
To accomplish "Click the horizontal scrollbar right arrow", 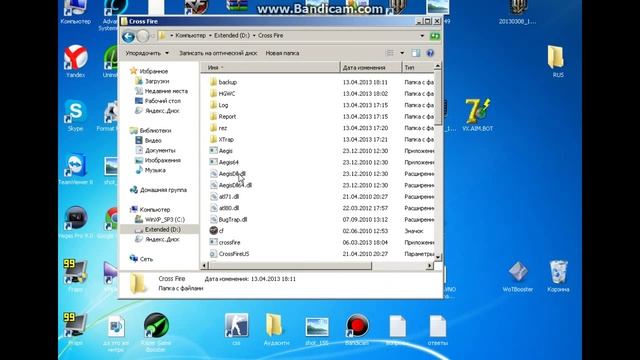I will tap(429, 266).
